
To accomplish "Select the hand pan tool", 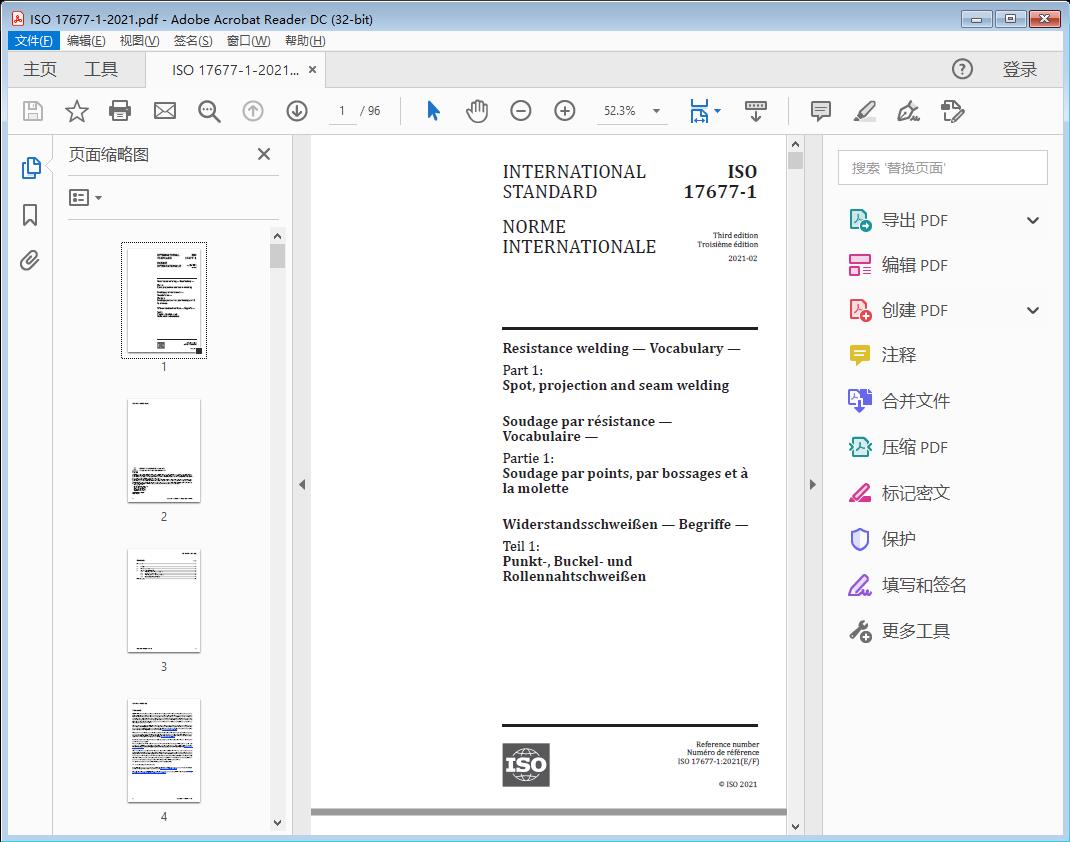I will [x=477, y=111].
